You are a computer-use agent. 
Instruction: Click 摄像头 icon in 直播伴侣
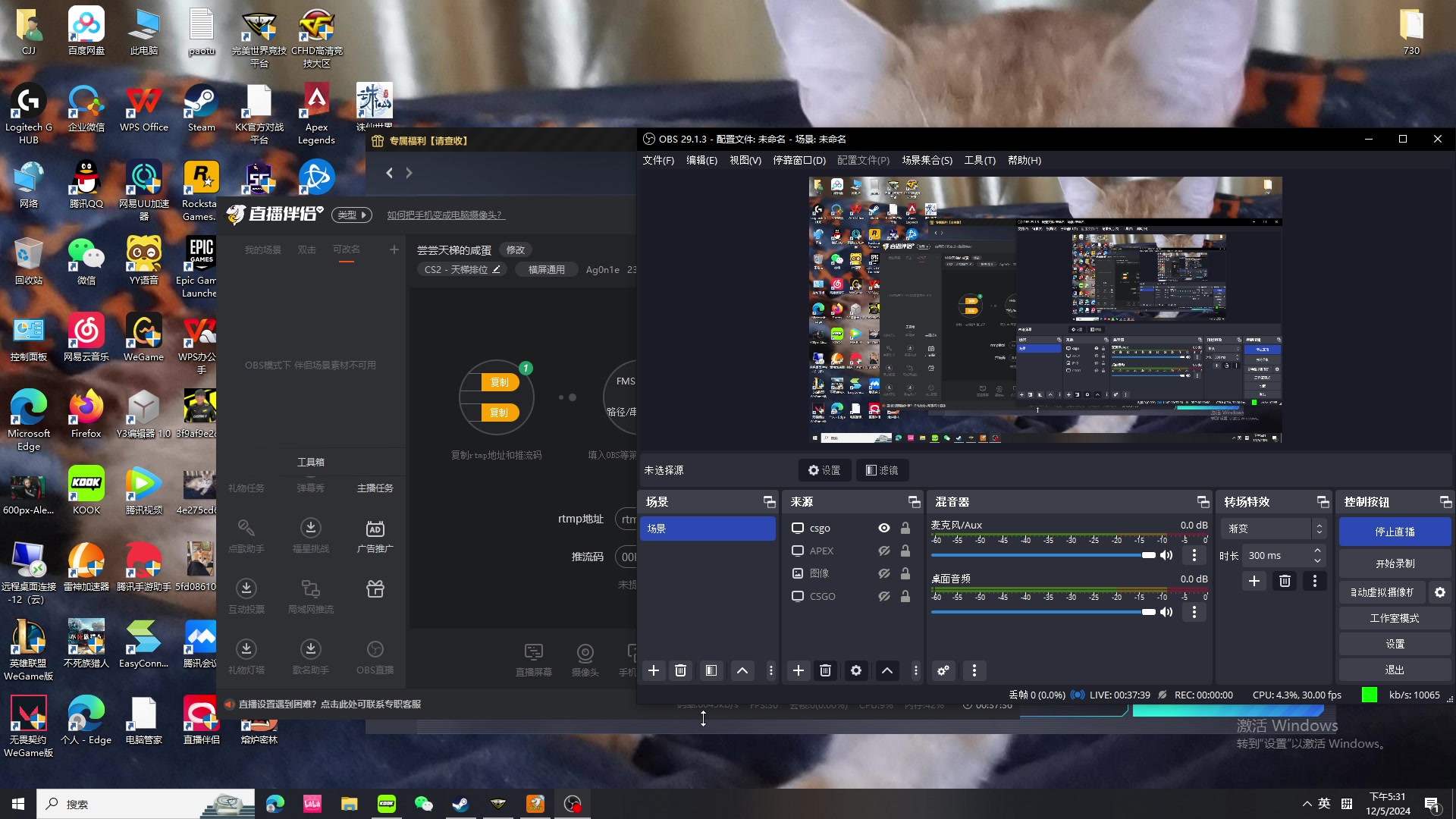585,659
